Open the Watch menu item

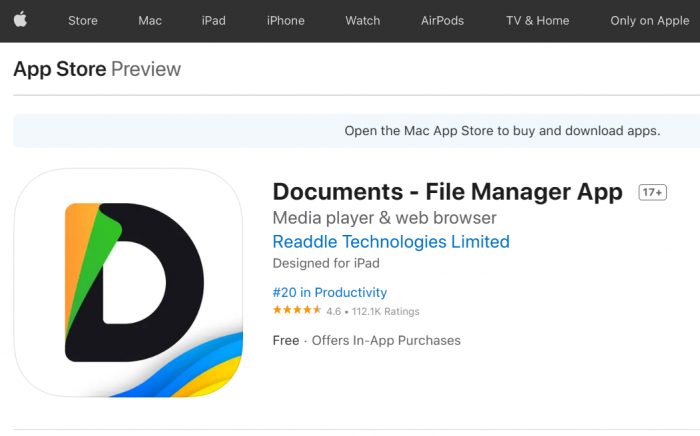click(362, 21)
